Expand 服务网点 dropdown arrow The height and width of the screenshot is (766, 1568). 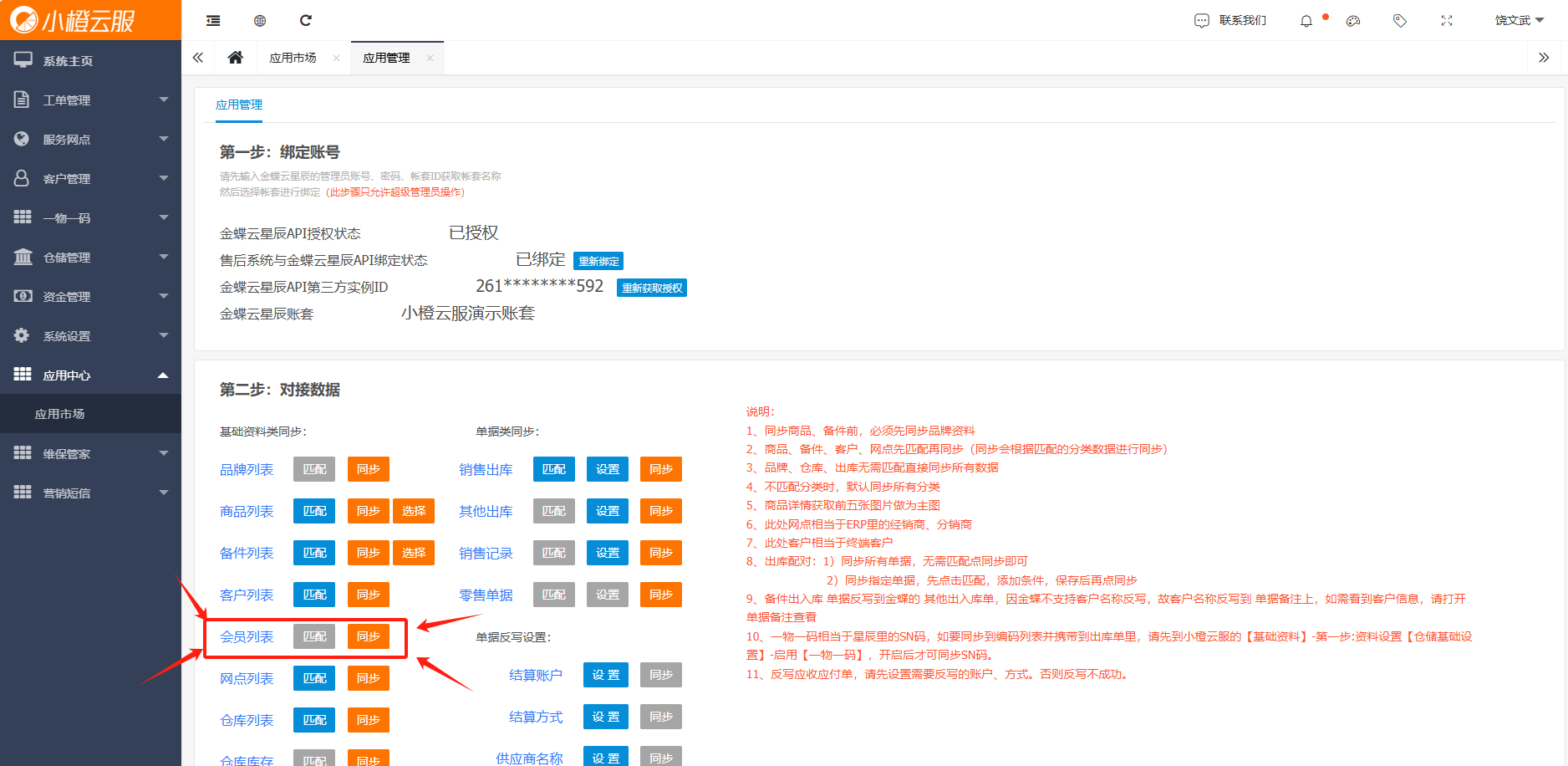pos(164,139)
